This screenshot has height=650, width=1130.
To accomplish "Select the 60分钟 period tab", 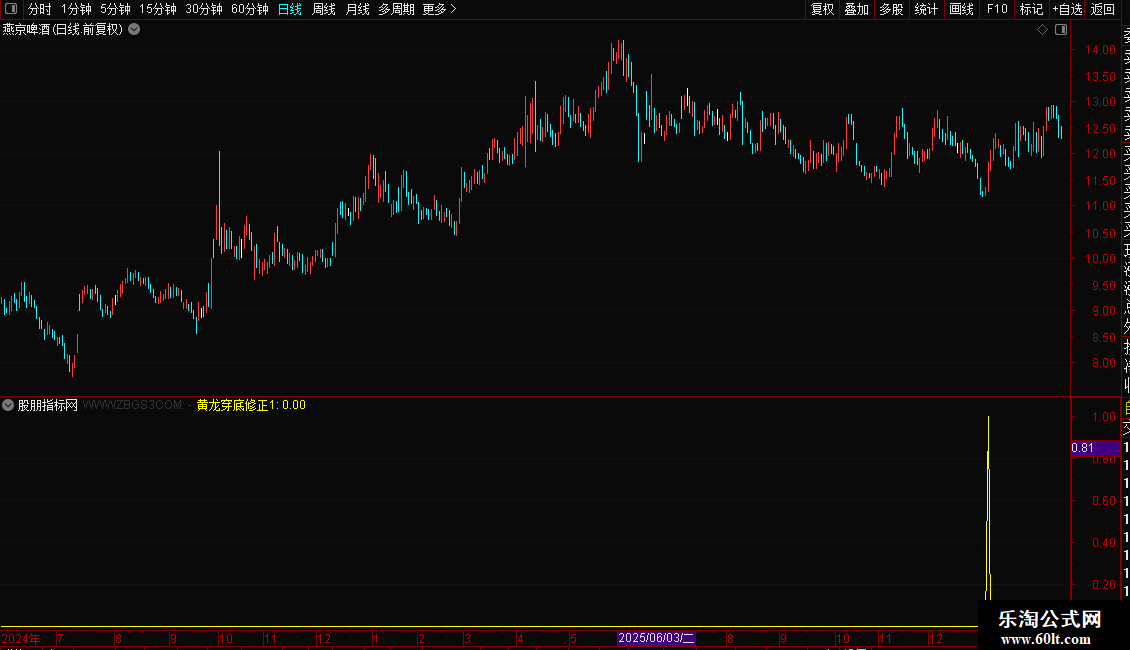I will point(250,9).
